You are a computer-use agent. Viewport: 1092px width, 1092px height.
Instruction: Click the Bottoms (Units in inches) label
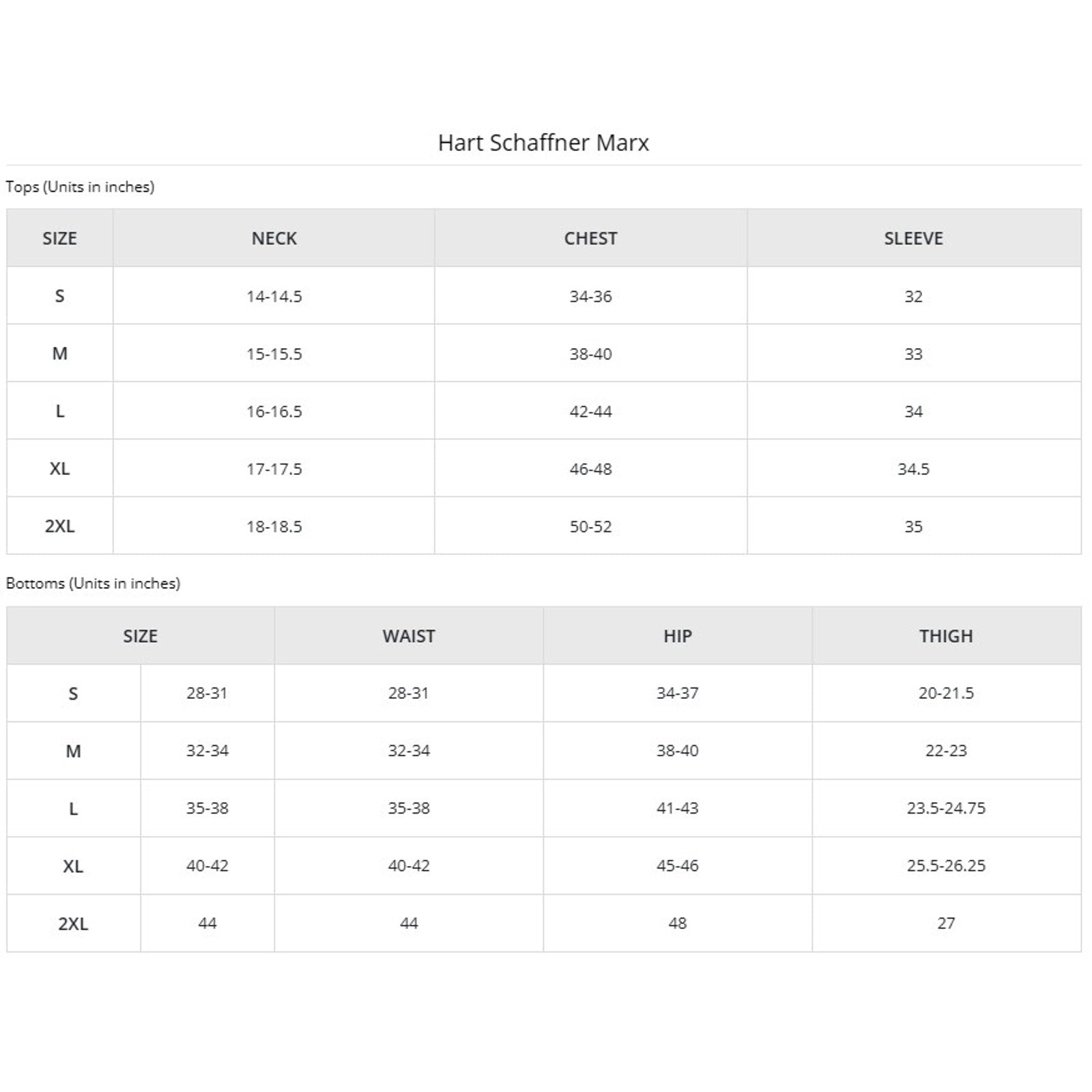[x=93, y=584]
